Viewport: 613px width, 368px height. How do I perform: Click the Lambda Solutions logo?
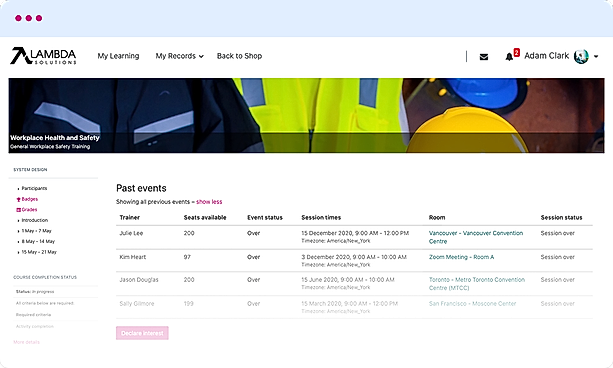pyautogui.click(x=43, y=56)
